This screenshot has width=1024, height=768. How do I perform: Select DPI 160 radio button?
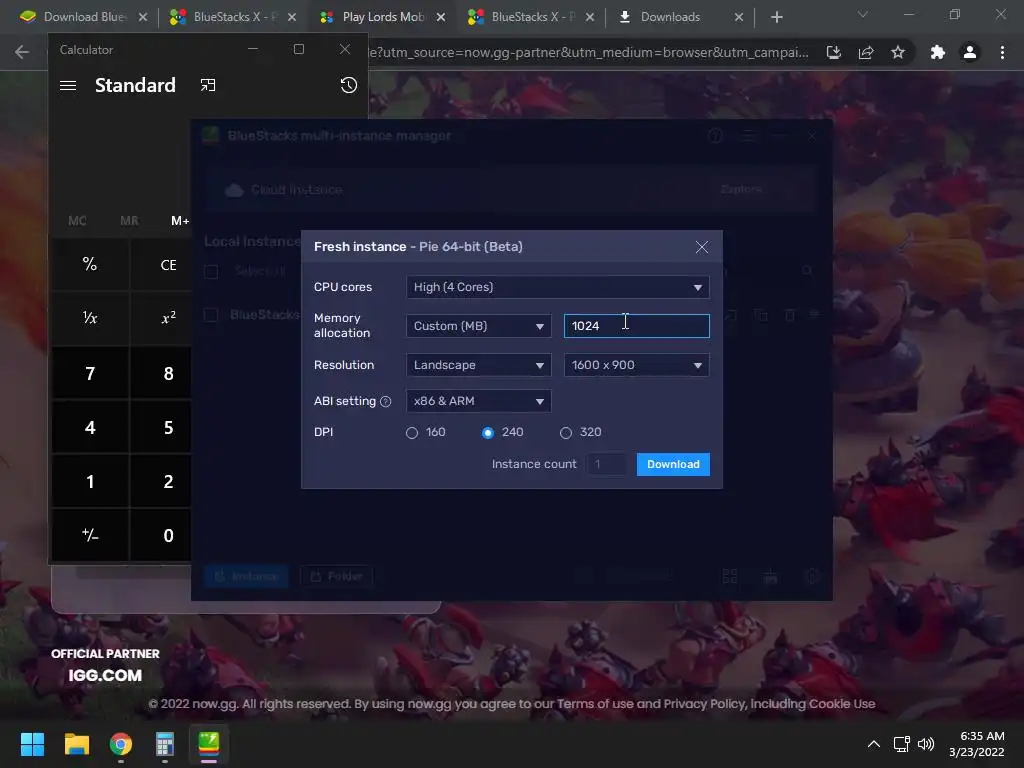411,433
